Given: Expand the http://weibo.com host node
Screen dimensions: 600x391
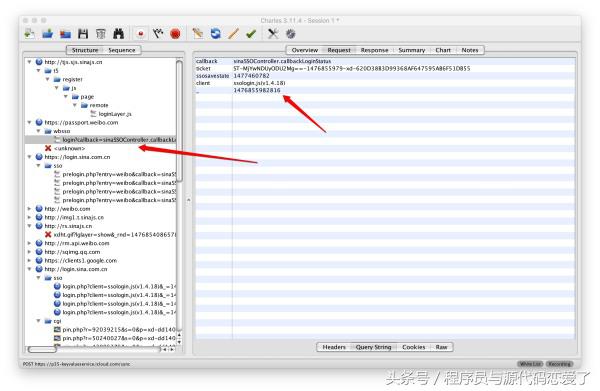Looking at the screenshot, I should (x=29, y=209).
